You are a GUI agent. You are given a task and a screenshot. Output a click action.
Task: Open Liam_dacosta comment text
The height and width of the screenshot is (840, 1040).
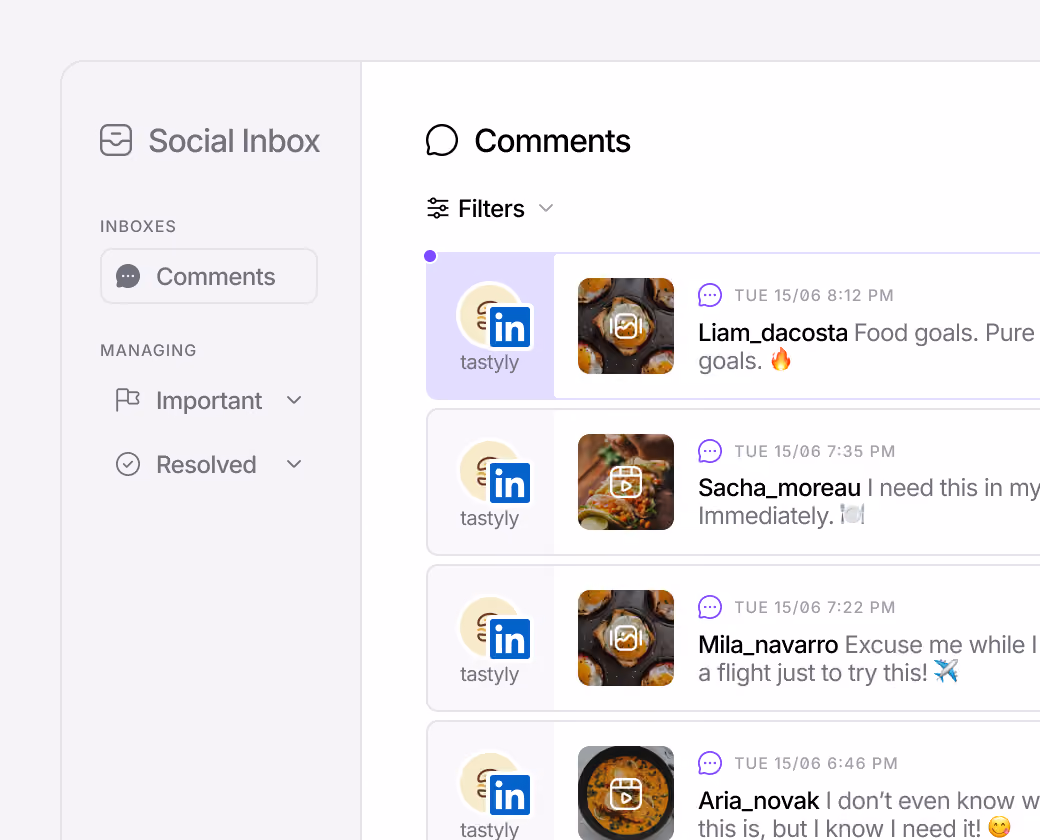click(x=868, y=346)
